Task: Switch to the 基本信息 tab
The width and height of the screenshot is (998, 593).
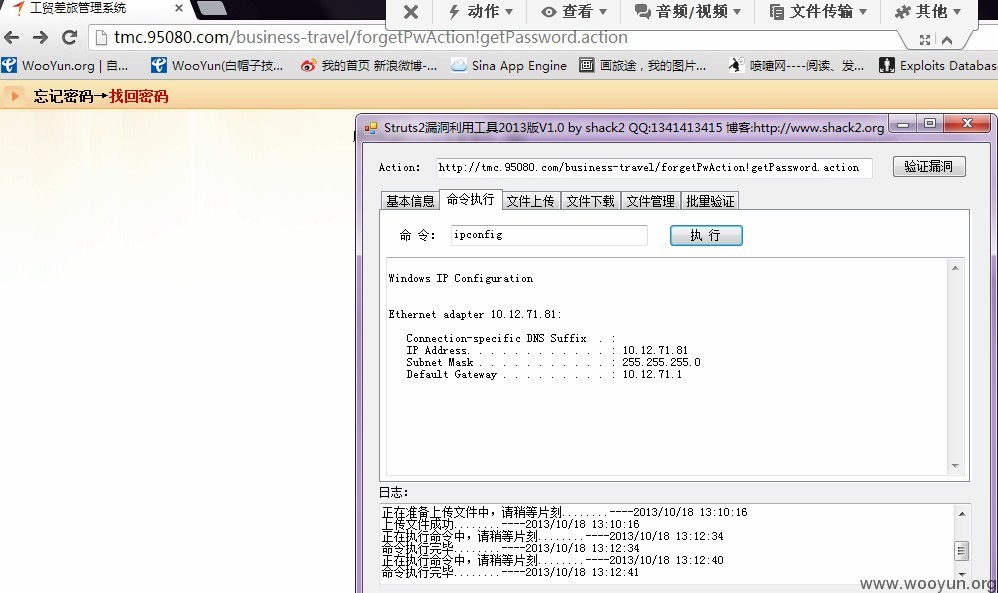Action: [x=410, y=201]
